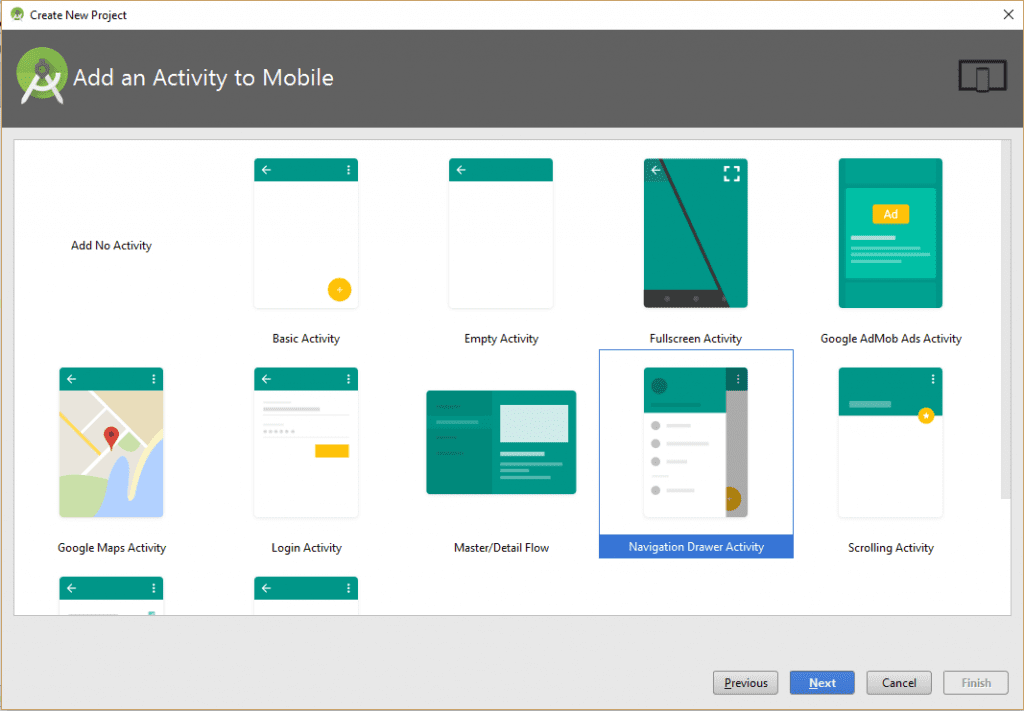Select the Add No Activity option
The width and height of the screenshot is (1024, 711).
tap(111, 245)
